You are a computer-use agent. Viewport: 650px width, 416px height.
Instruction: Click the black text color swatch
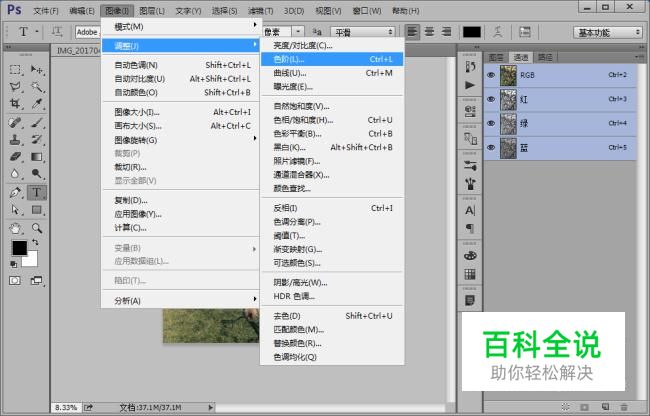(x=471, y=32)
